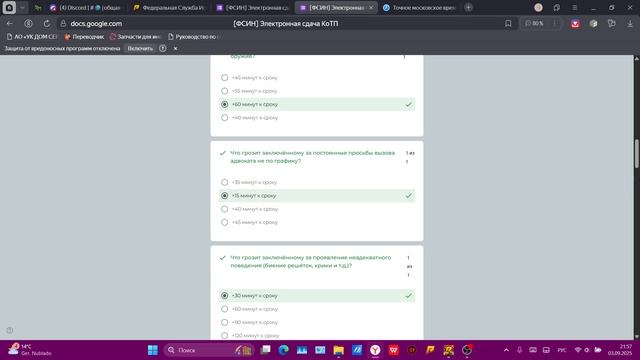Select +40 minutes in the lawyer question
Screen dimensions: 640x360
[224, 209]
